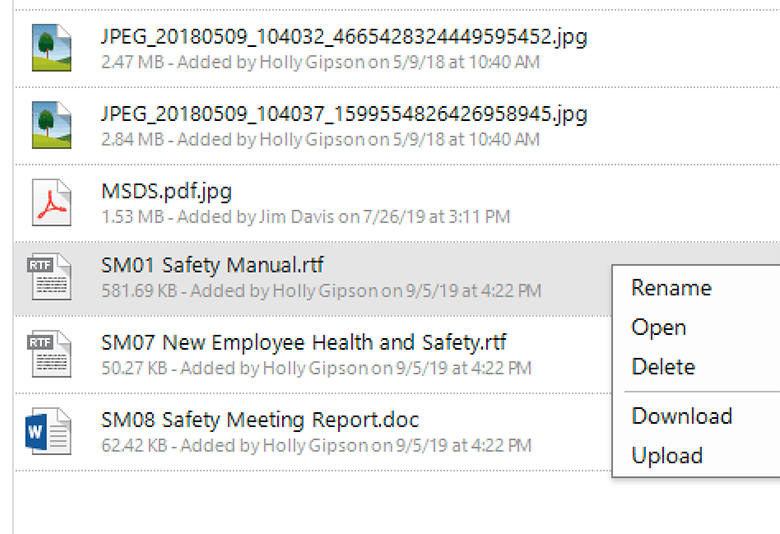
Task: Select SM07 New Employee Health and Safety.rtf
Action: [x=303, y=342]
